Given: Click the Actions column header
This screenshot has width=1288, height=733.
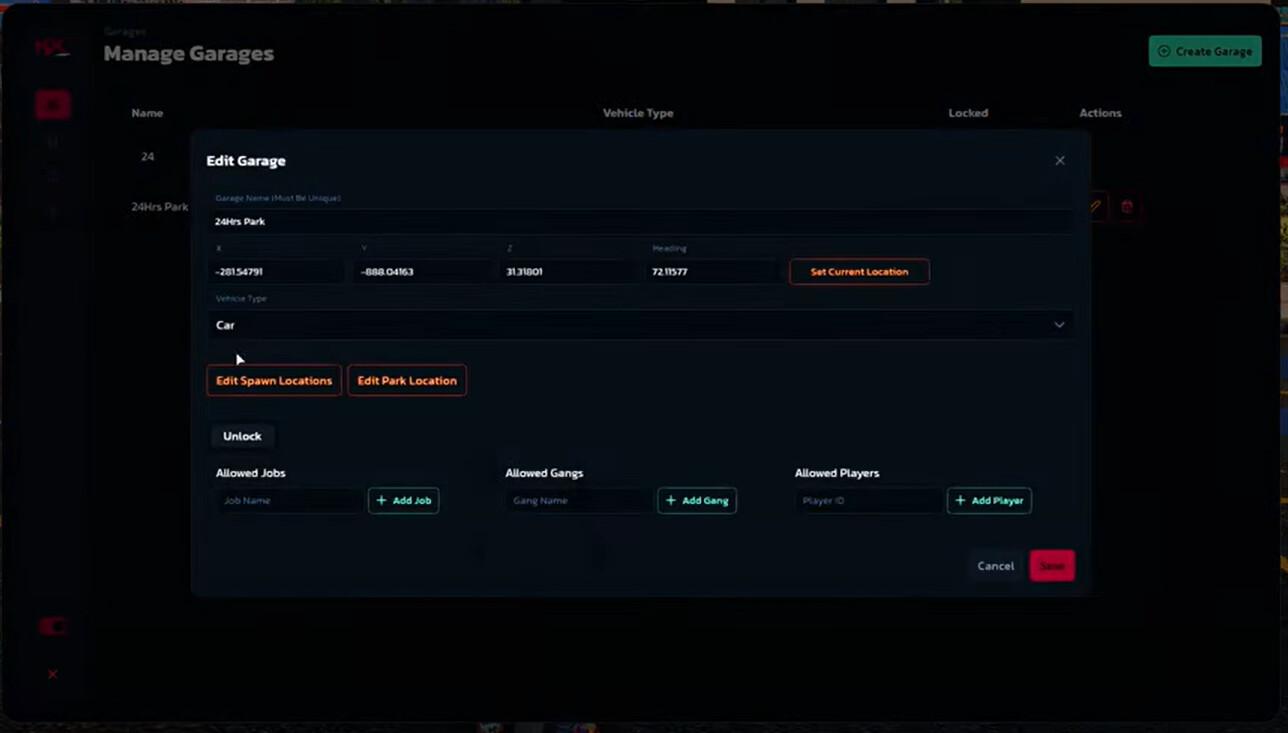Looking at the screenshot, I should pos(1100,113).
